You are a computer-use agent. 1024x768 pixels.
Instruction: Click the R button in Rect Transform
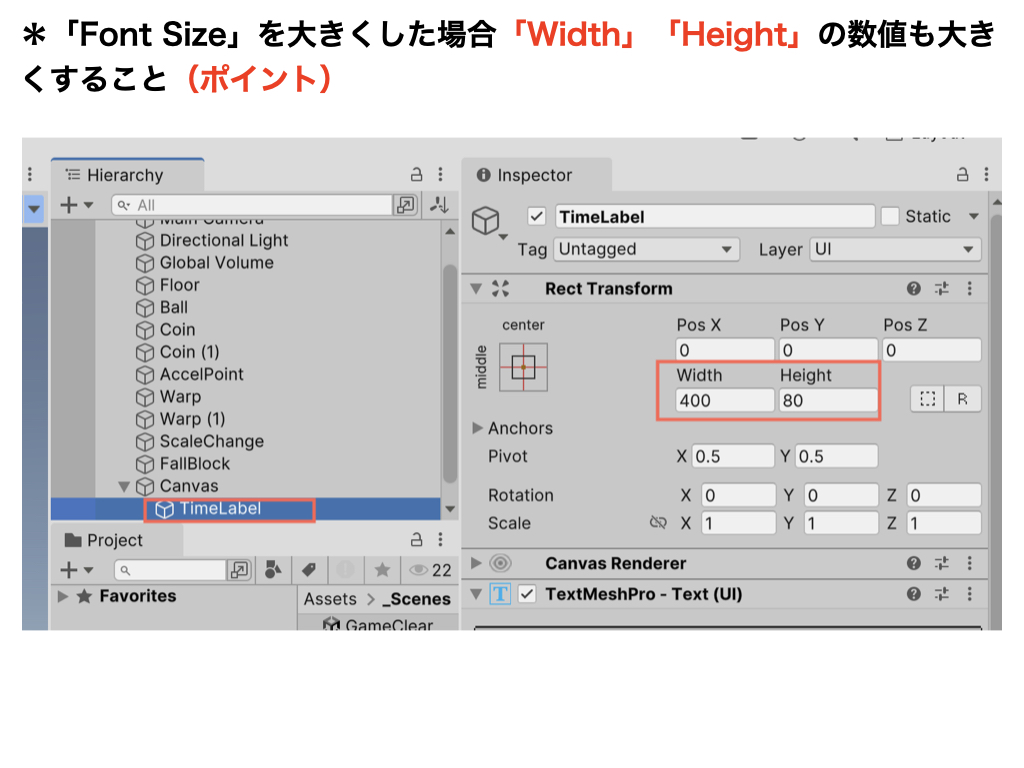(963, 397)
